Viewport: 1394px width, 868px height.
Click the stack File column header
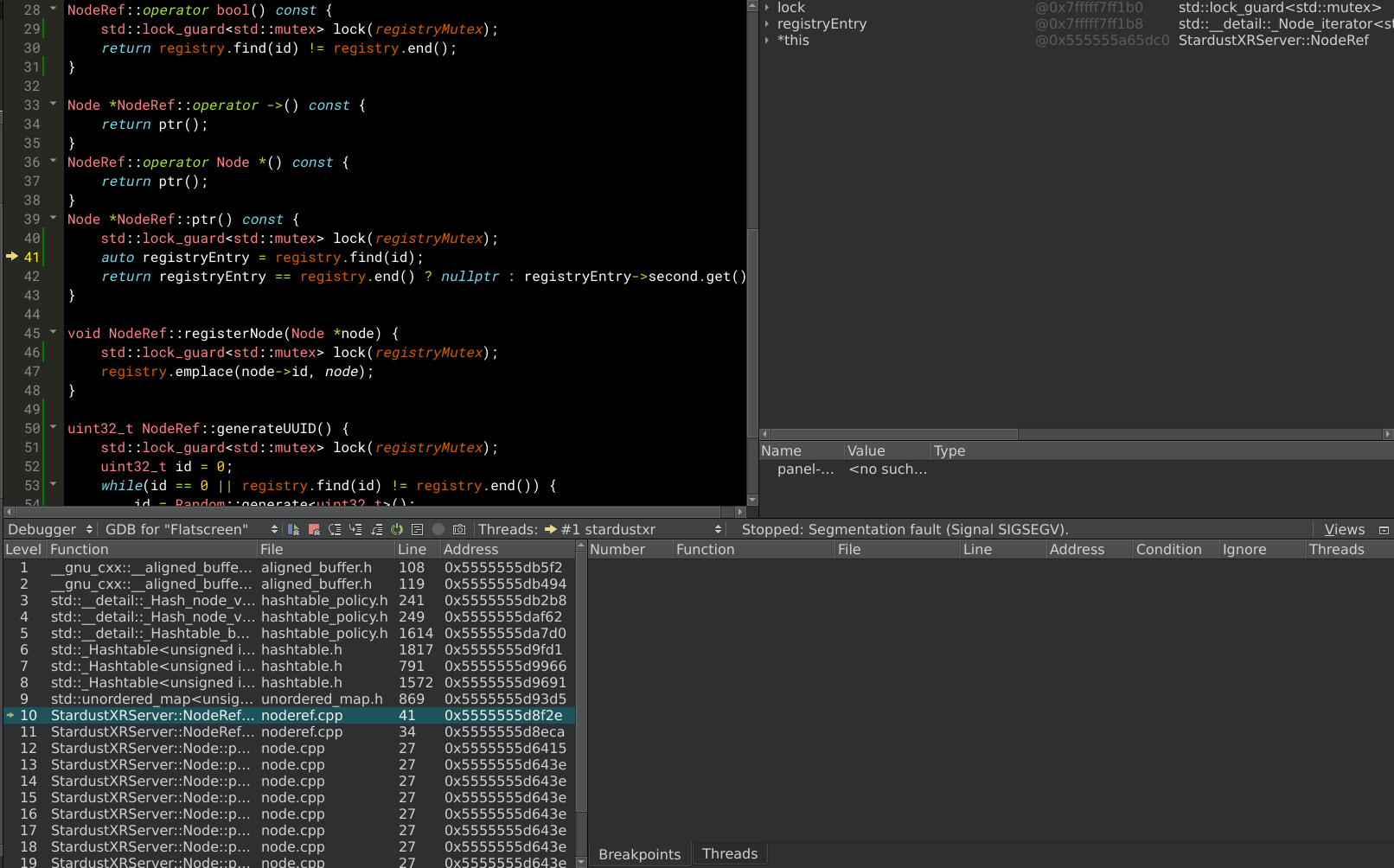click(x=326, y=549)
